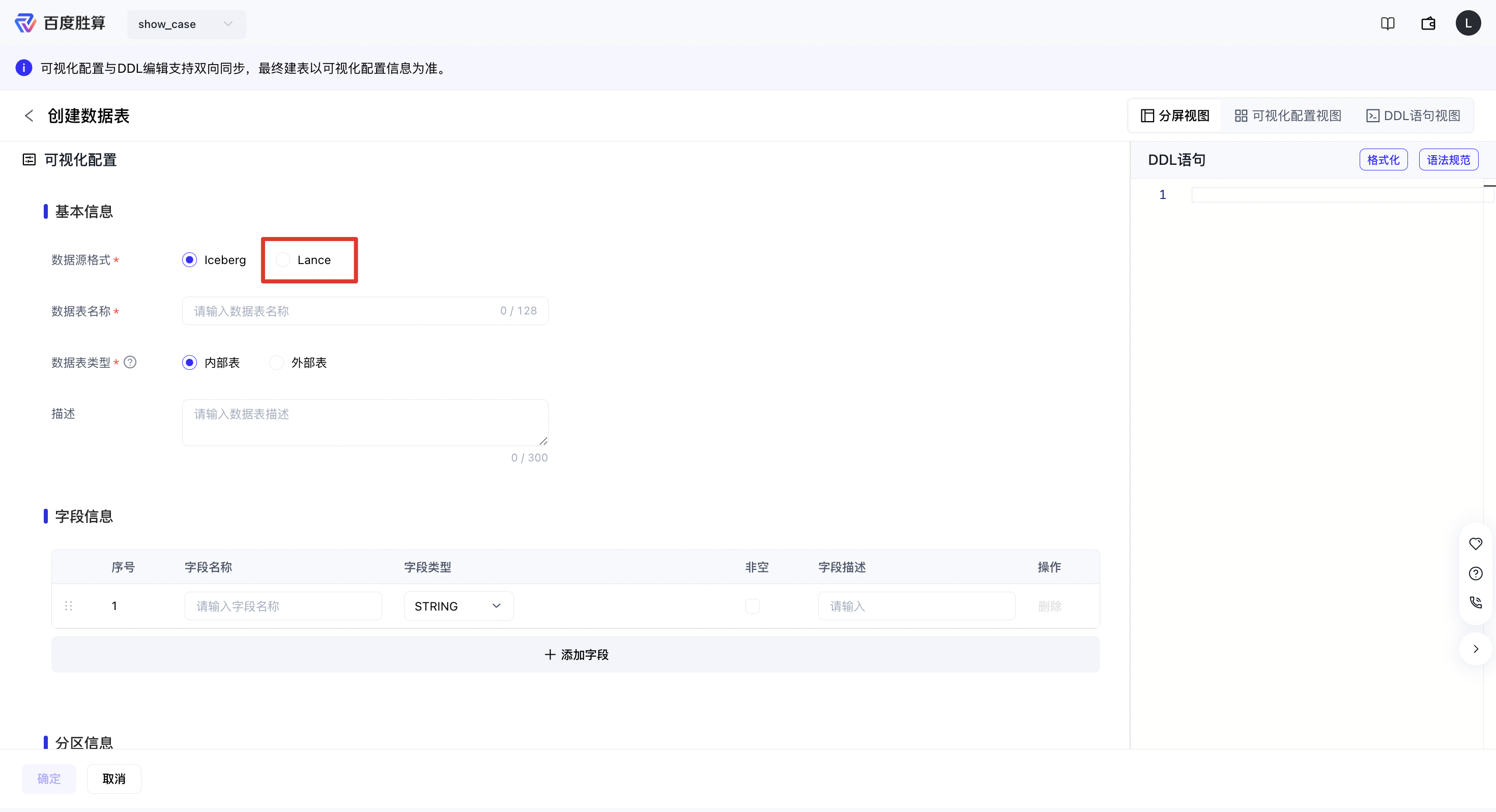The height and width of the screenshot is (812, 1496).
Task: Open the STRING field type dropdown
Action: click(459, 606)
